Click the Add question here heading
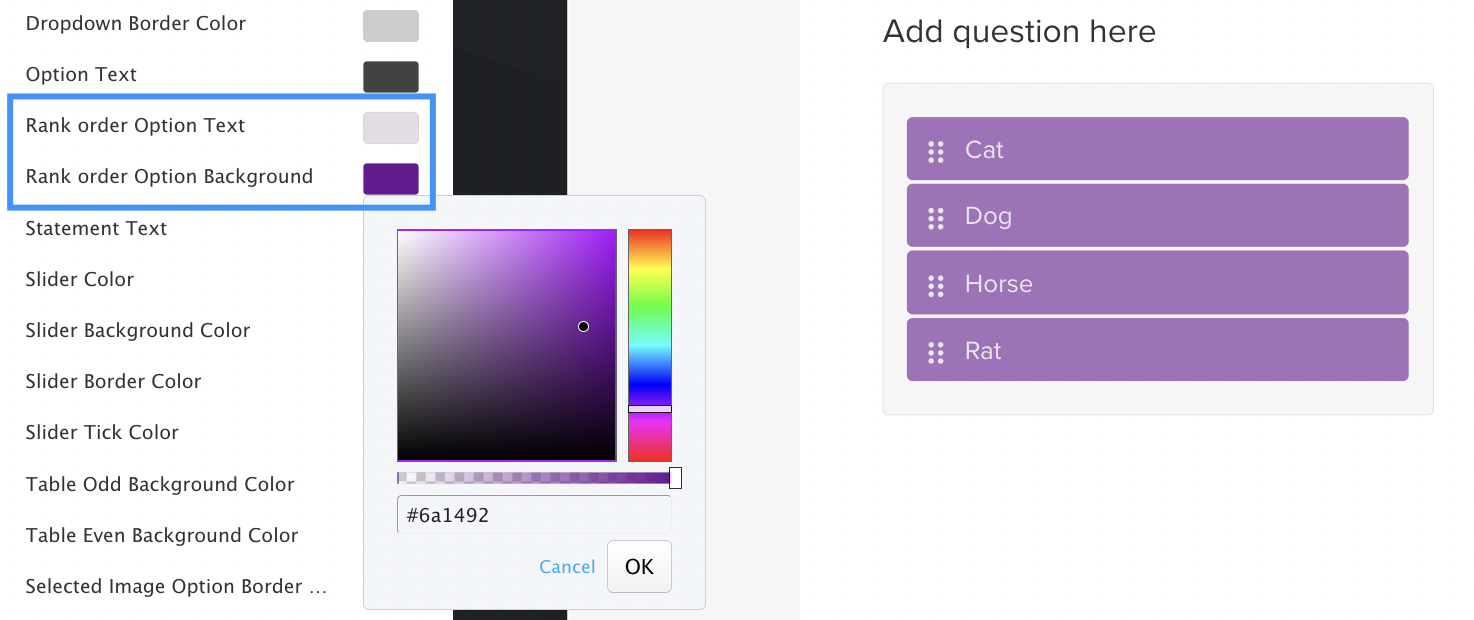 (1018, 31)
